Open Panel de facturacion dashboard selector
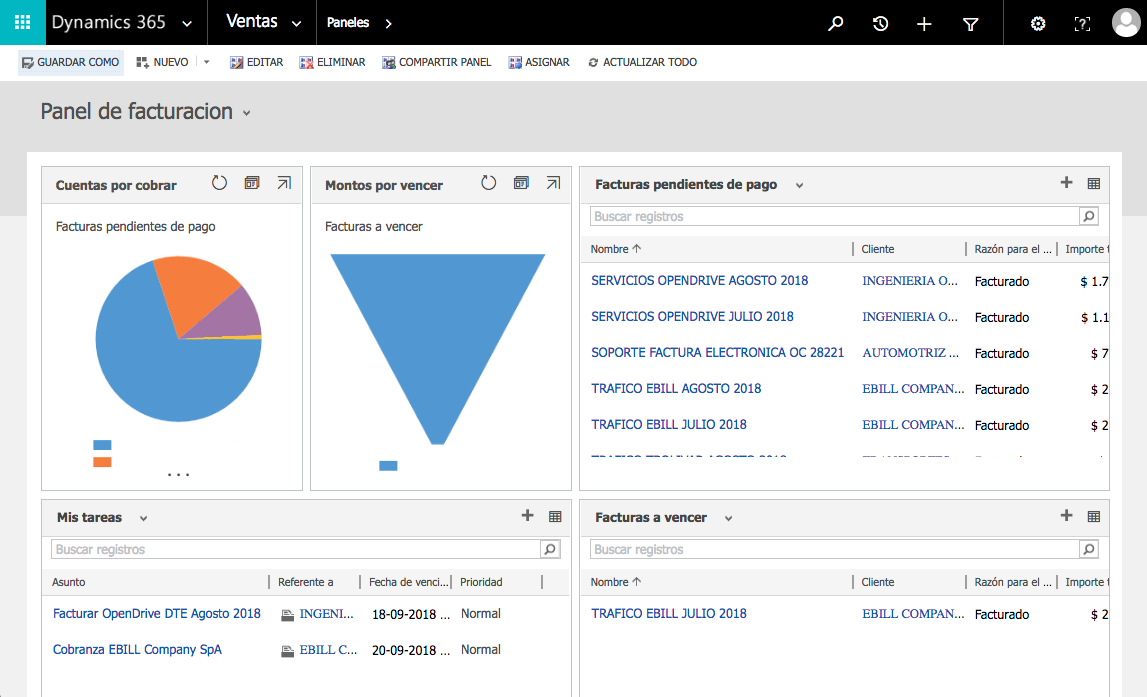The image size is (1147, 697). tap(247, 113)
